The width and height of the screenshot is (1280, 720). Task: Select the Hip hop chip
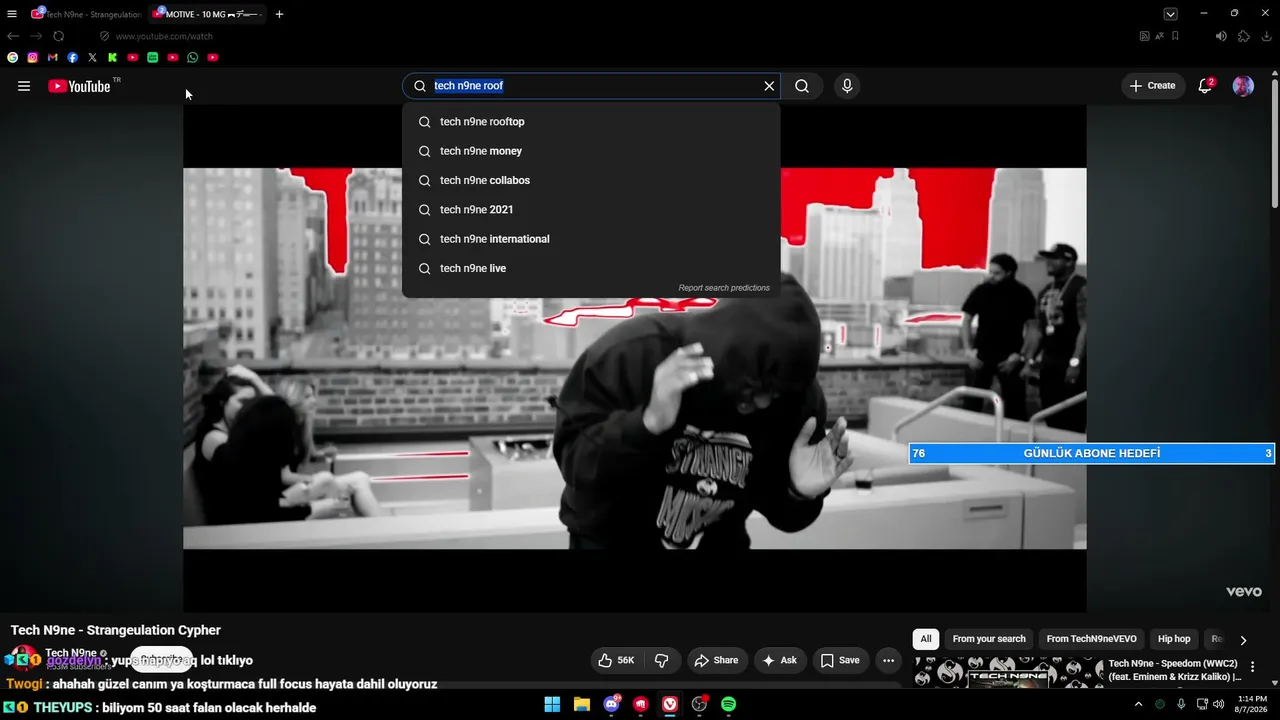(x=1174, y=639)
